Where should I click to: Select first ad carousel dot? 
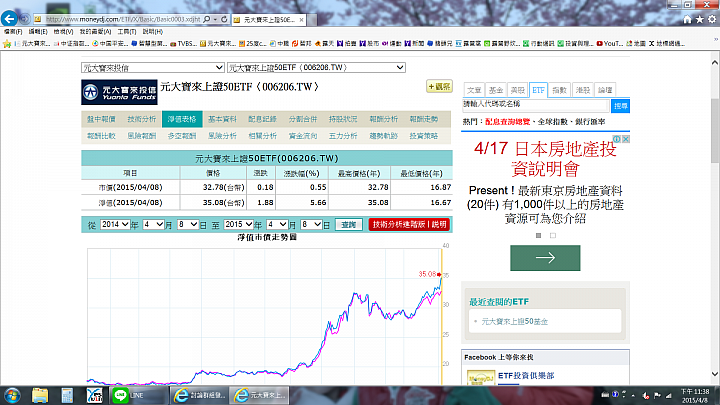(x=539, y=236)
